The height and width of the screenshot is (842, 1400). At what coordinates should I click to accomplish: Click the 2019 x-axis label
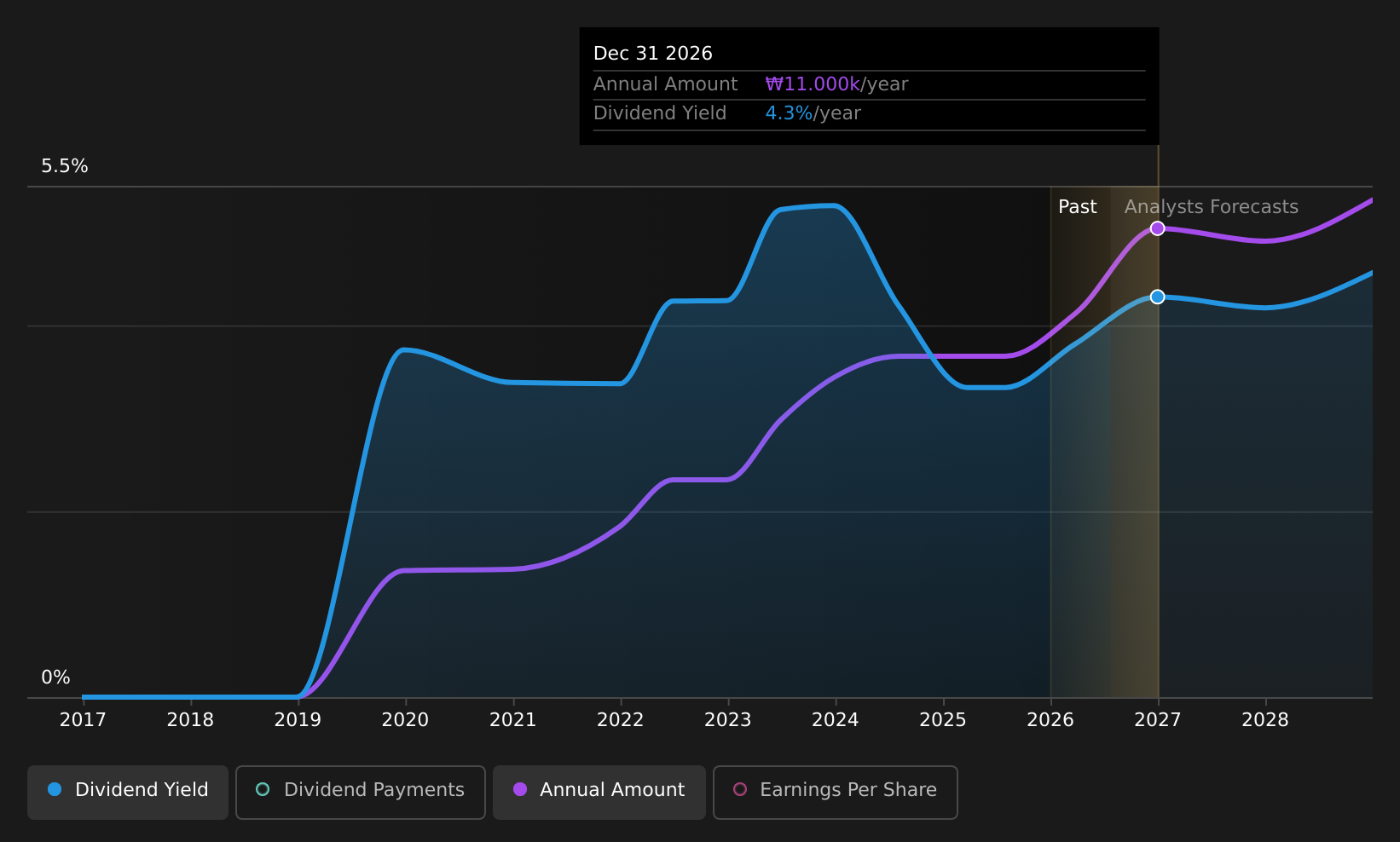click(298, 720)
